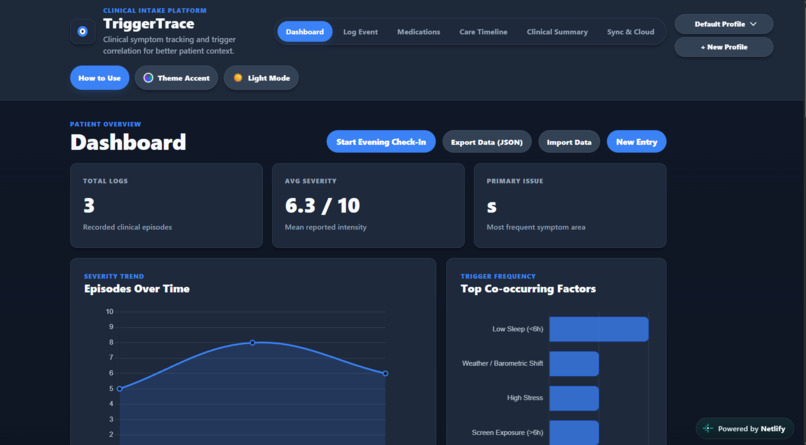Click the "Most frequent symptom area" text
The height and width of the screenshot is (445, 806).
pyautogui.click(x=536, y=227)
